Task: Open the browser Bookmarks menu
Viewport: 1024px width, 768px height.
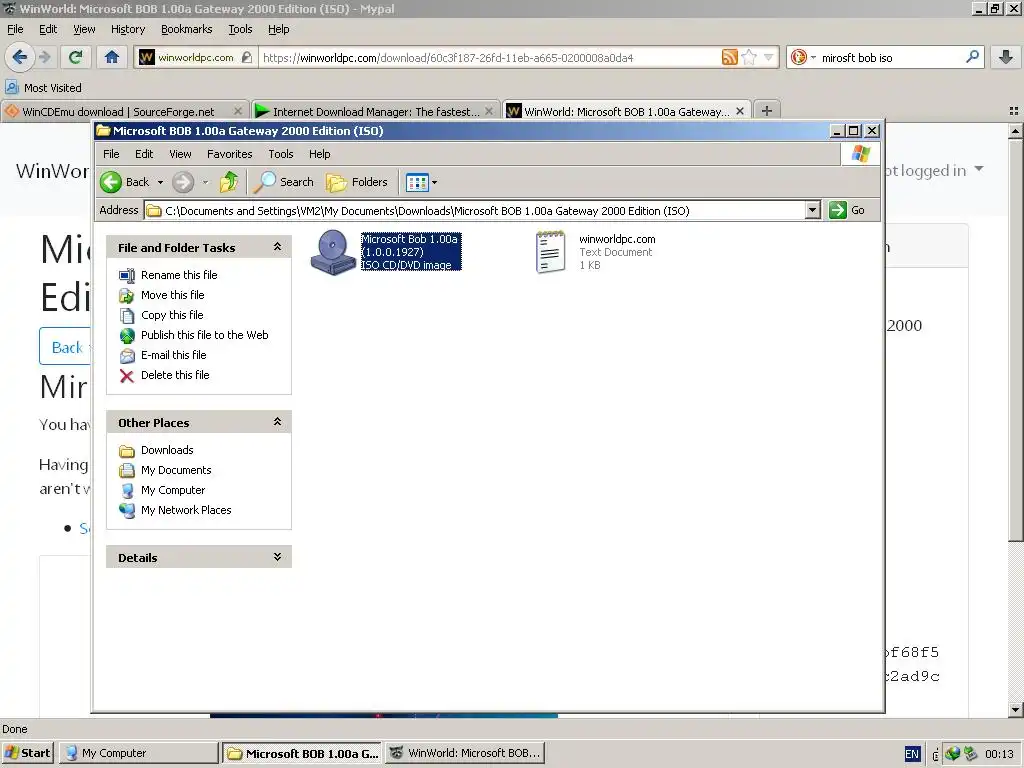Action: 187,29
